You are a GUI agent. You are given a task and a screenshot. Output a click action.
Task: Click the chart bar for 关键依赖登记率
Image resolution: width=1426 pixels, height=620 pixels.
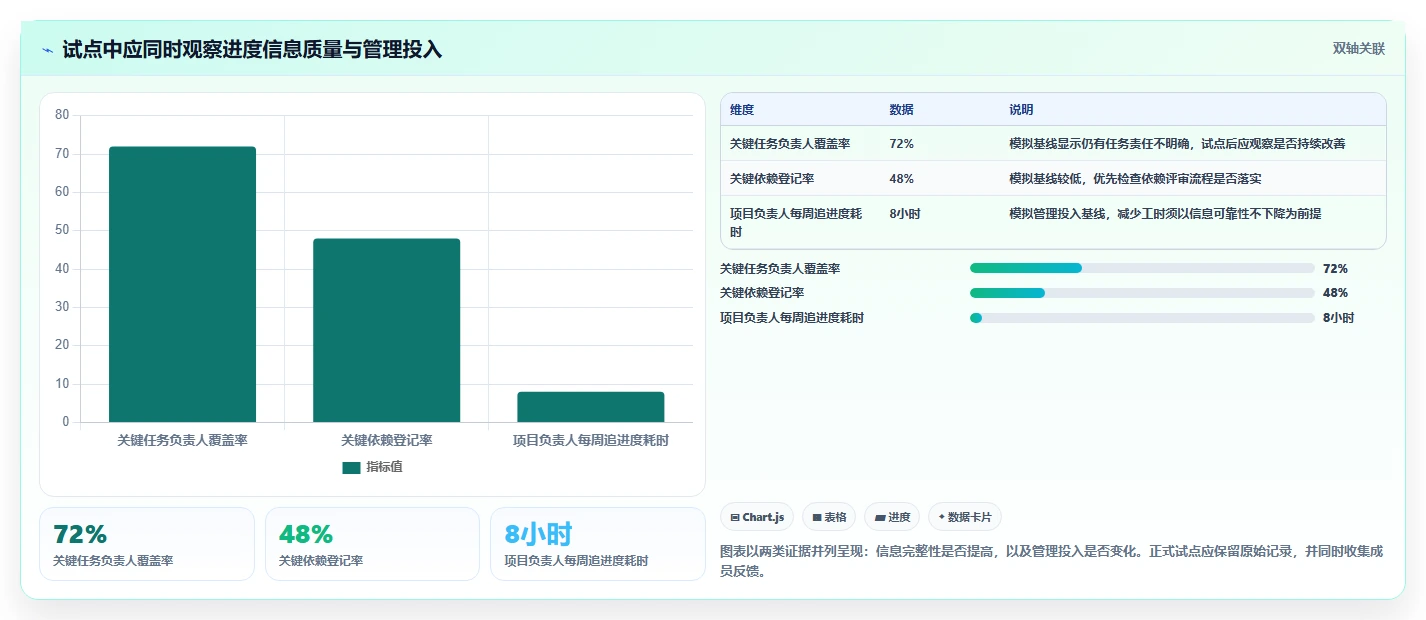(386, 330)
